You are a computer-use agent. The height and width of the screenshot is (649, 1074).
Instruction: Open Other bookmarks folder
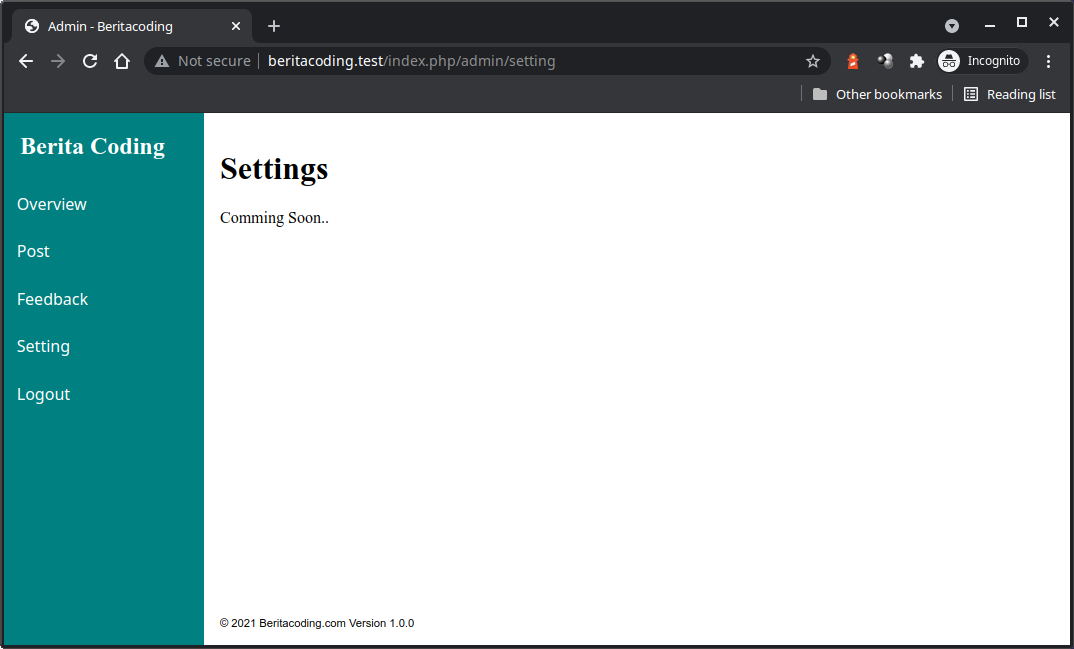point(877,94)
